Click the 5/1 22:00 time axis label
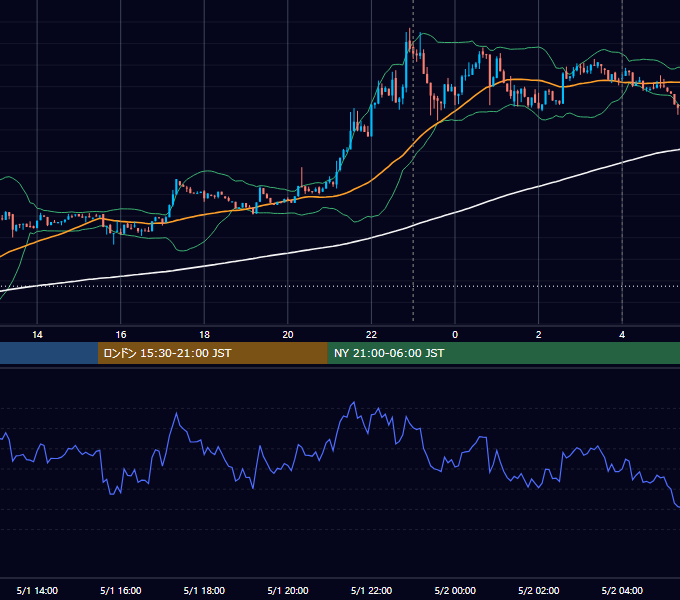Viewport: 680px width, 600px height. pos(371,590)
